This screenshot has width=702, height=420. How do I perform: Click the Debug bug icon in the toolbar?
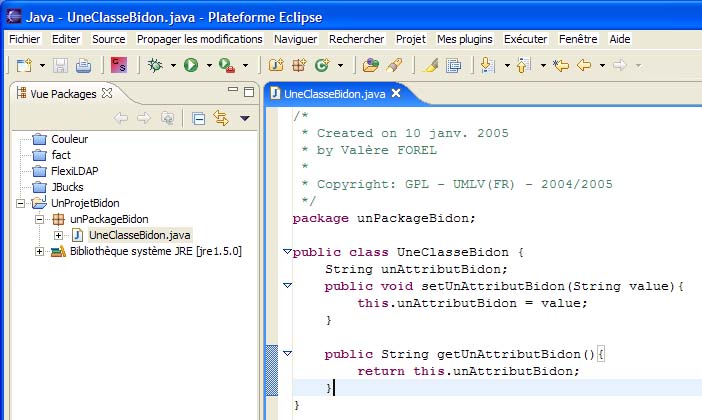(x=155, y=65)
